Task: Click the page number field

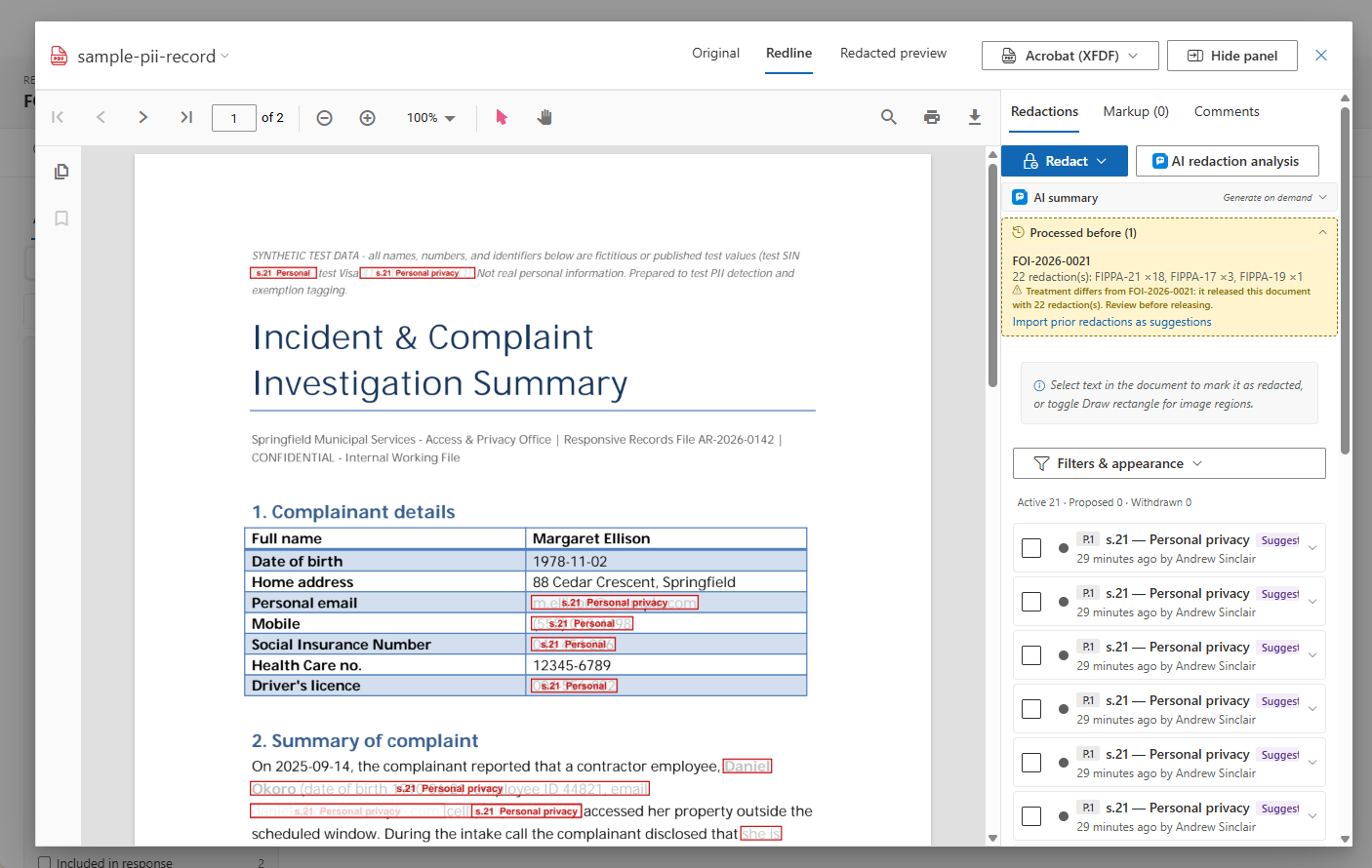Action: tap(234, 118)
